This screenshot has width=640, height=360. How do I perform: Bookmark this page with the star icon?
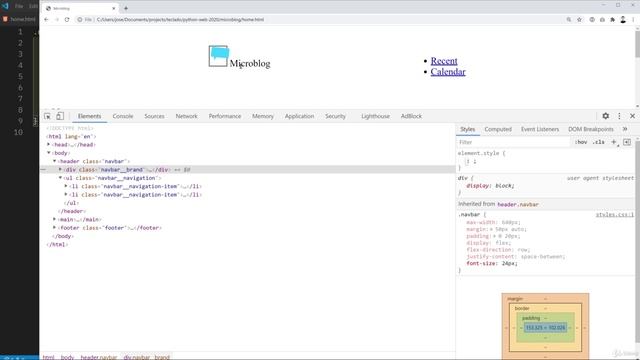579,20
